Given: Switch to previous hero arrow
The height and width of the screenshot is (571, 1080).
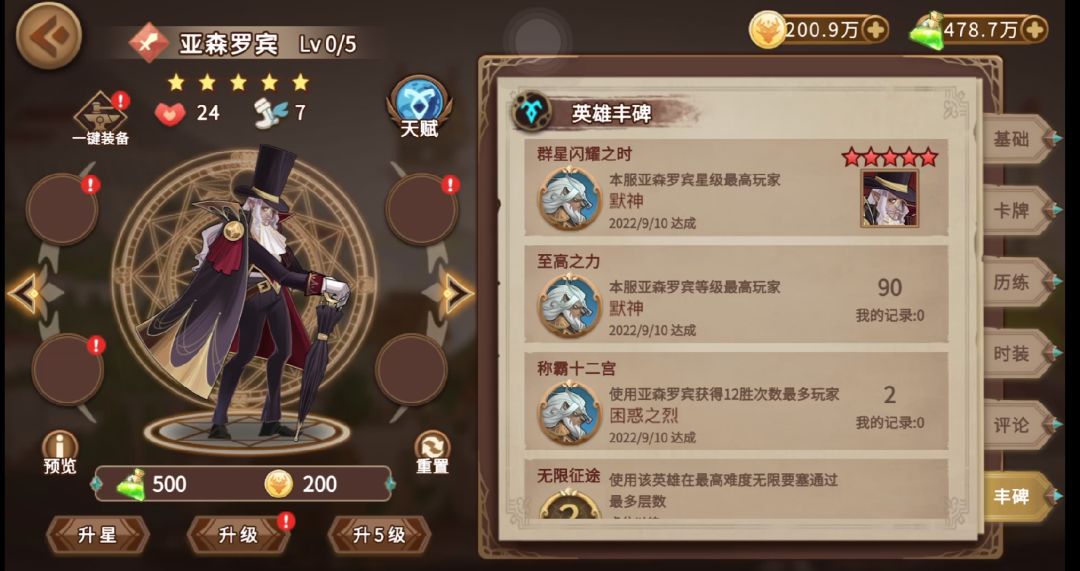Looking at the screenshot, I should [x=25, y=294].
